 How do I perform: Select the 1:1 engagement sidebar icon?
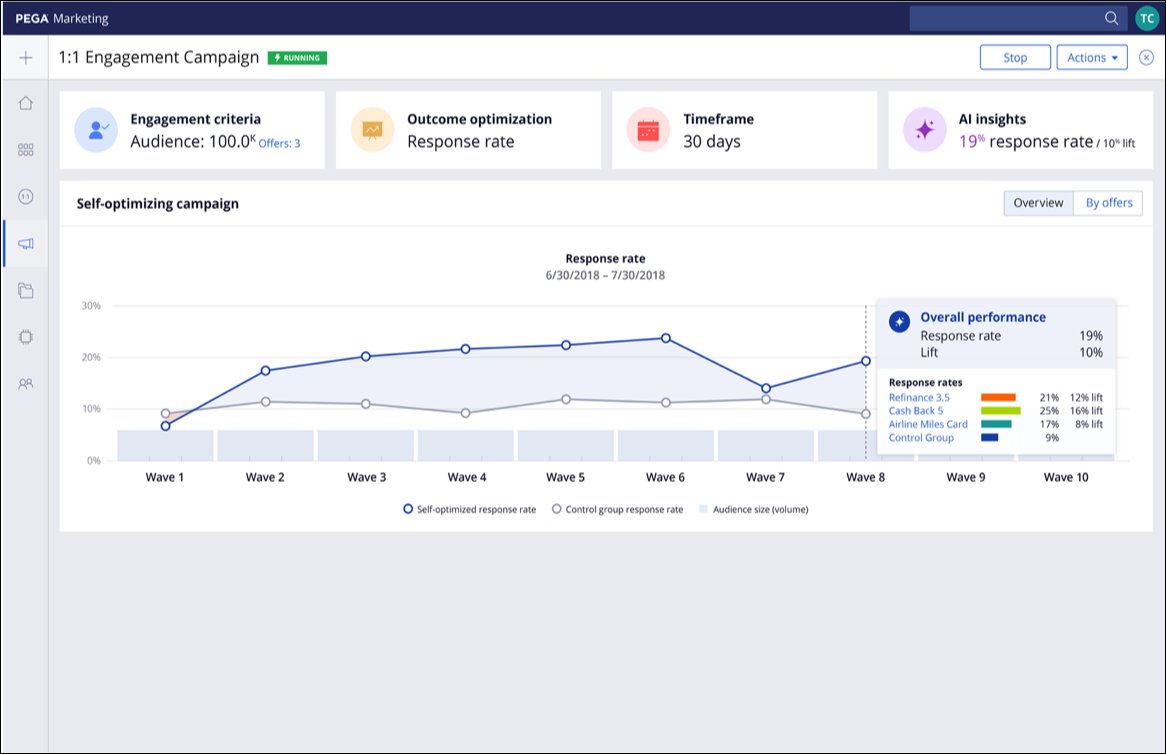pos(26,197)
